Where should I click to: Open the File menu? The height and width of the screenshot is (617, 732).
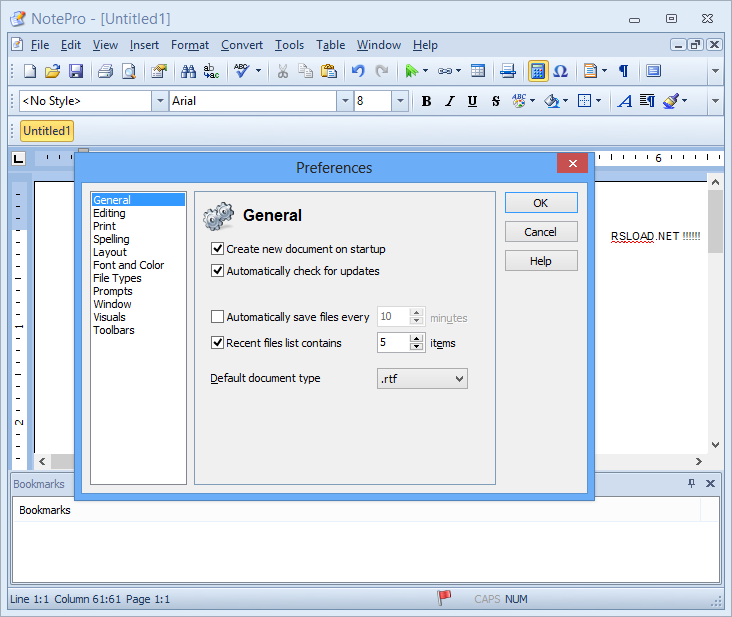(x=40, y=45)
